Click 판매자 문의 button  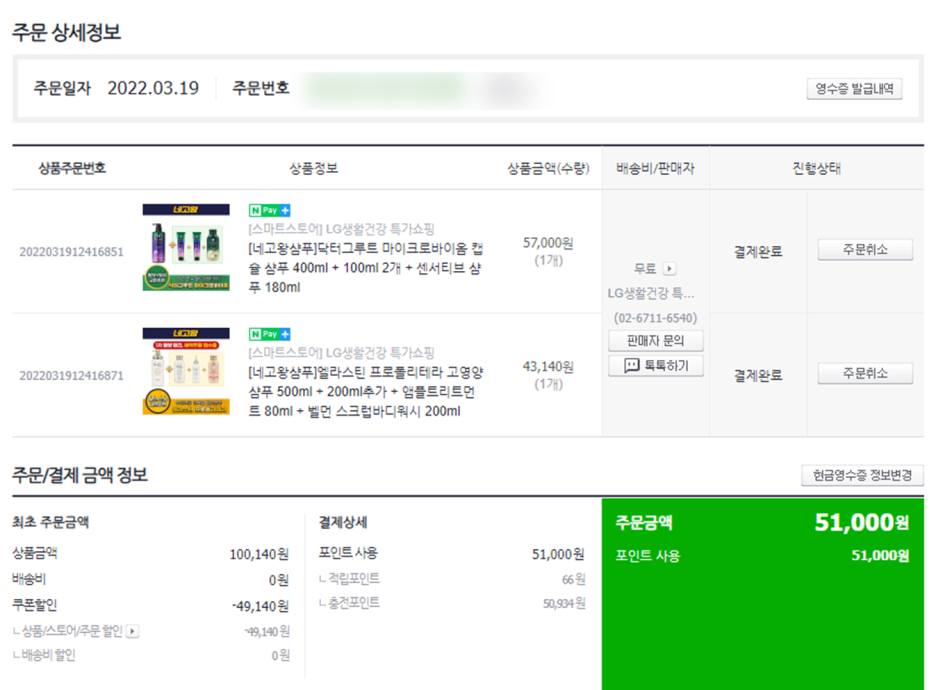point(655,341)
